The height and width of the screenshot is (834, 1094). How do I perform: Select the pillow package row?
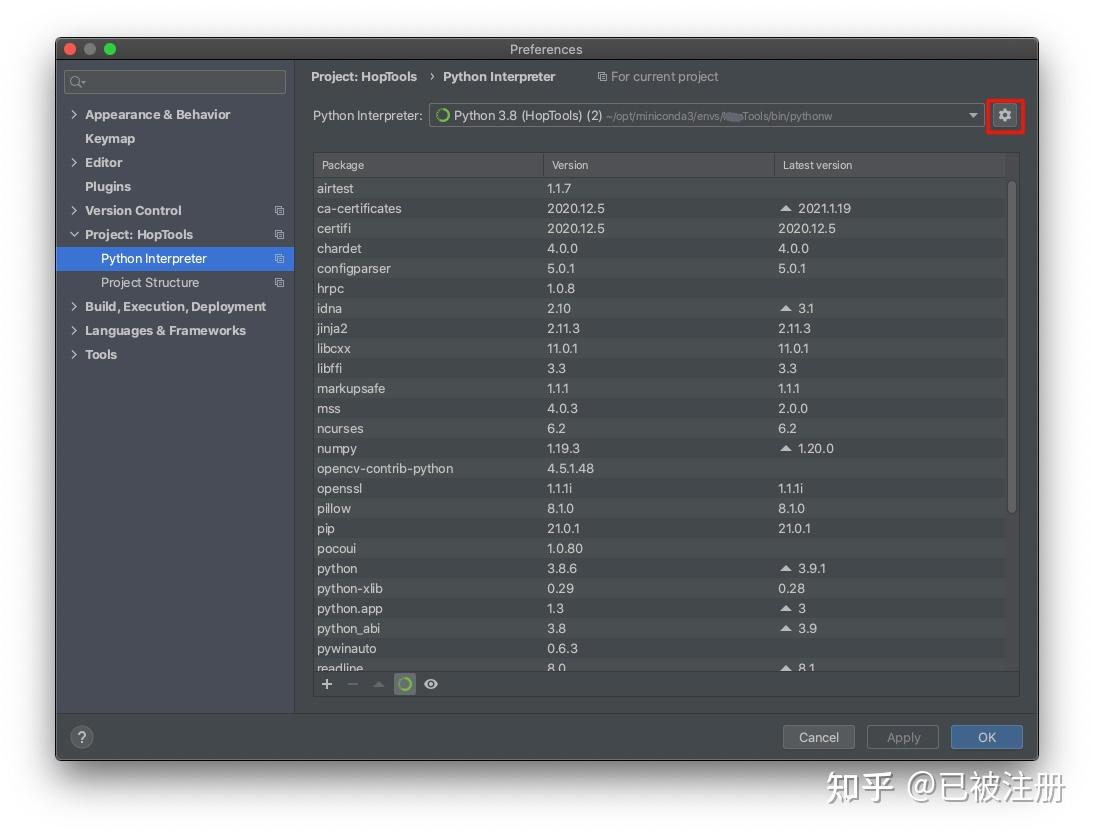coord(660,508)
